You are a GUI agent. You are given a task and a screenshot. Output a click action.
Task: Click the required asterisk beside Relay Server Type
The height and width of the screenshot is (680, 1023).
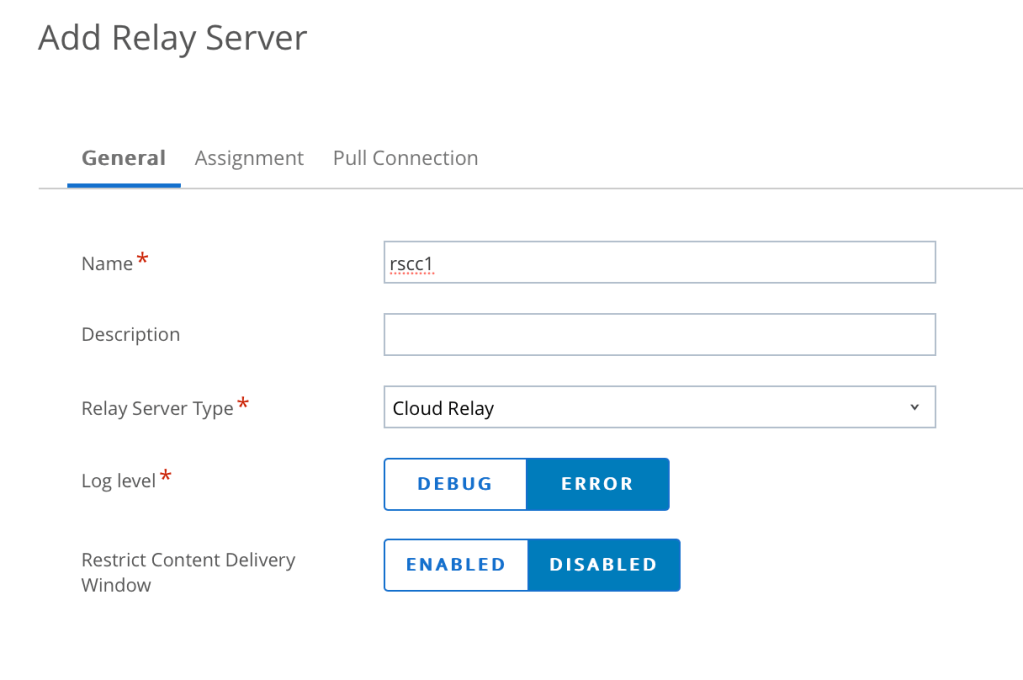click(243, 405)
